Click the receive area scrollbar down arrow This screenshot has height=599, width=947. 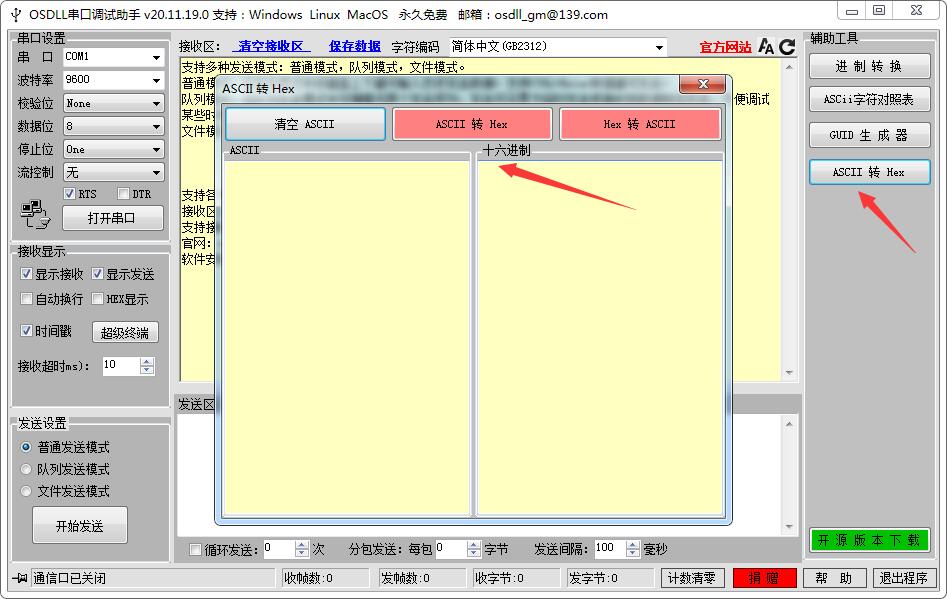(789, 373)
